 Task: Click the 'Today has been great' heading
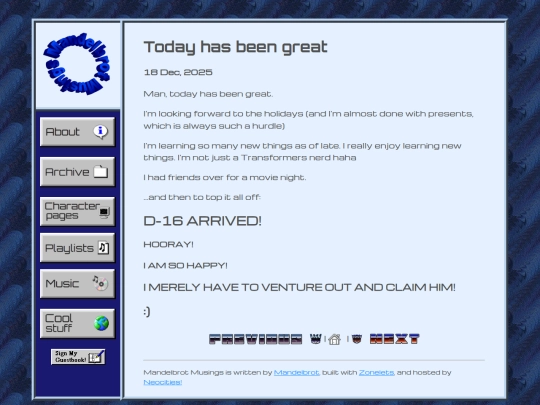coord(236,47)
